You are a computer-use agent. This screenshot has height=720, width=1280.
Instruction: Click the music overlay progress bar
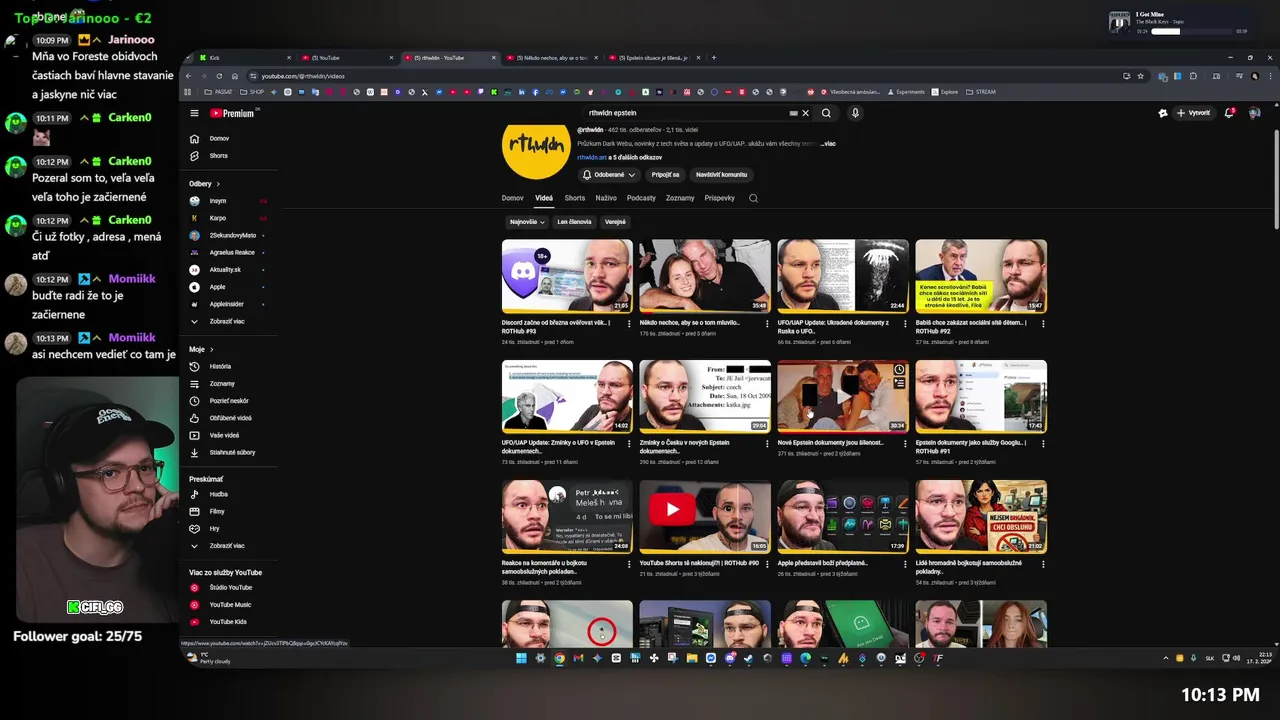[1192, 31]
